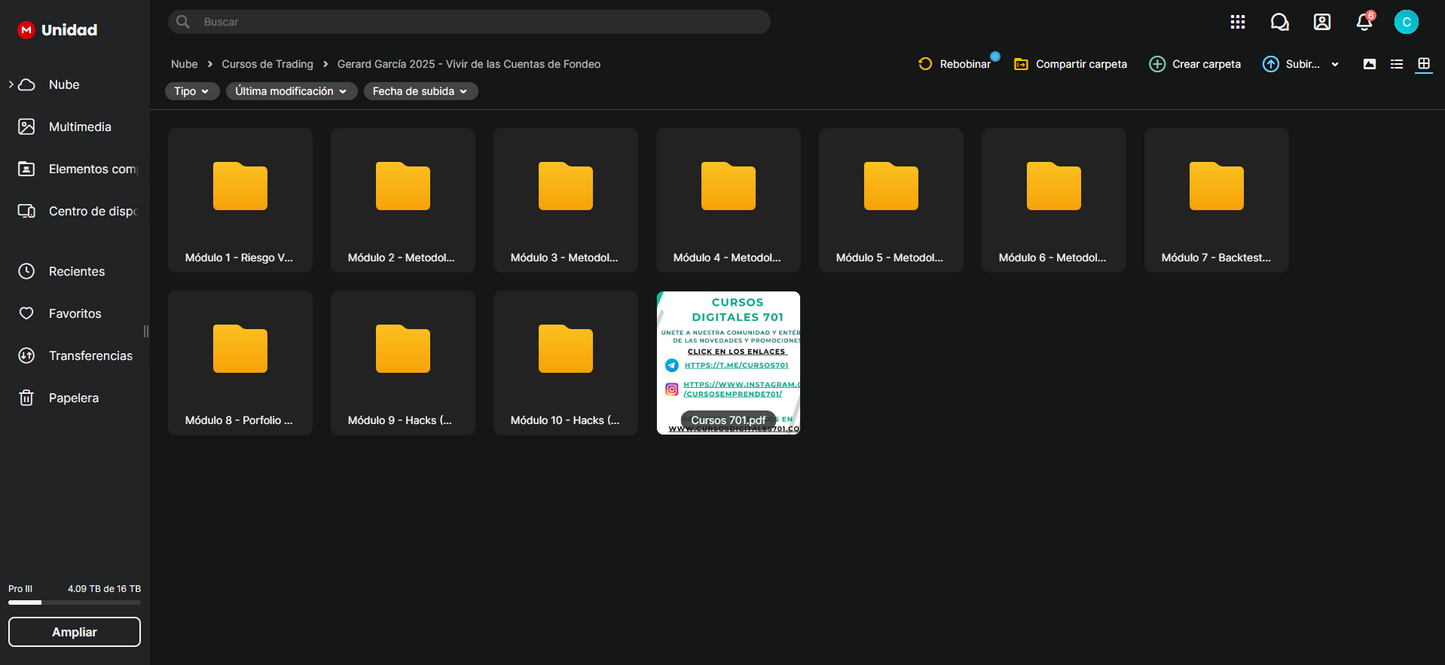Open the contacts icon in top bar

pyautogui.click(x=1322, y=22)
